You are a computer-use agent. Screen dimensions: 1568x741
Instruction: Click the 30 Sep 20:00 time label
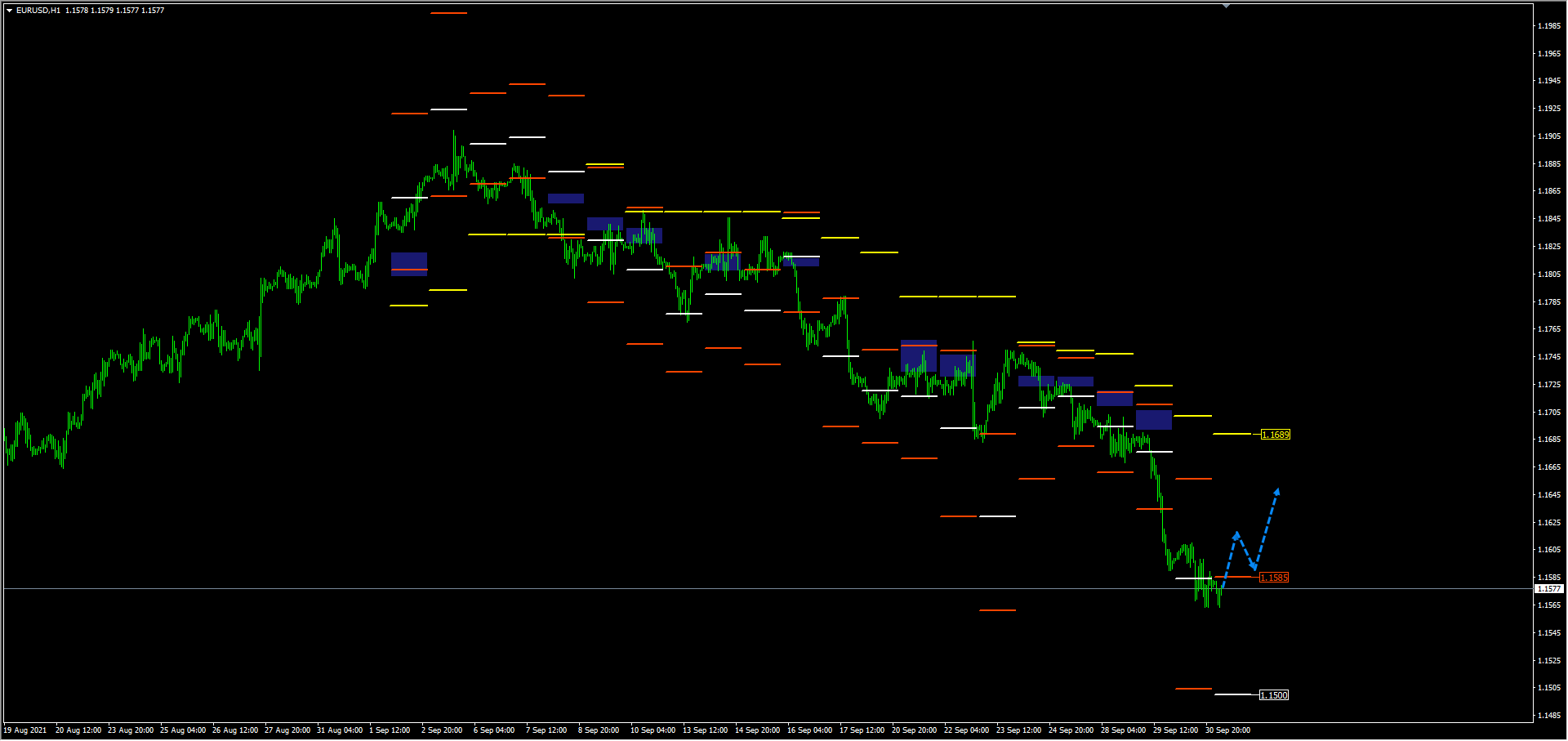pyautogui.click(x=1227, y=730)
